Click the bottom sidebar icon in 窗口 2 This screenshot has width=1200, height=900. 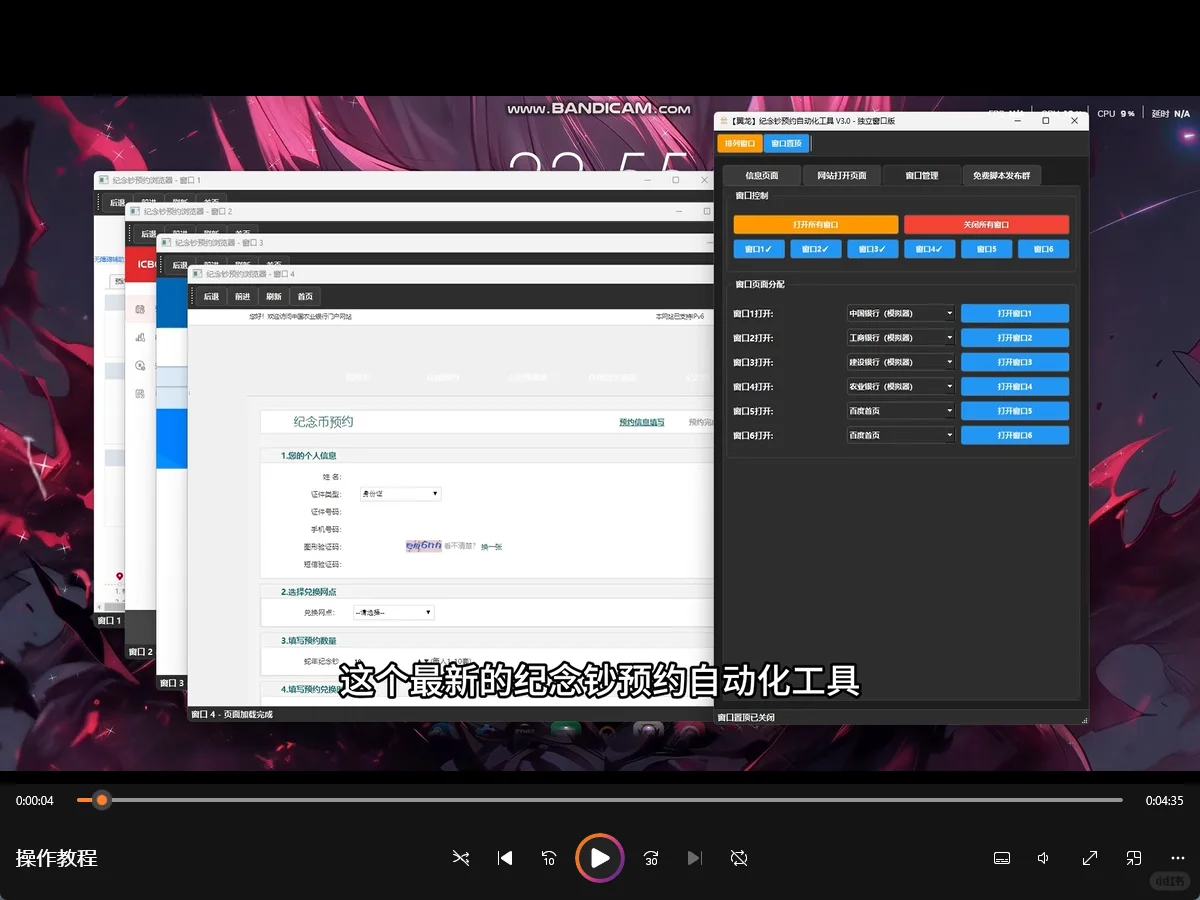pos(140,393)
